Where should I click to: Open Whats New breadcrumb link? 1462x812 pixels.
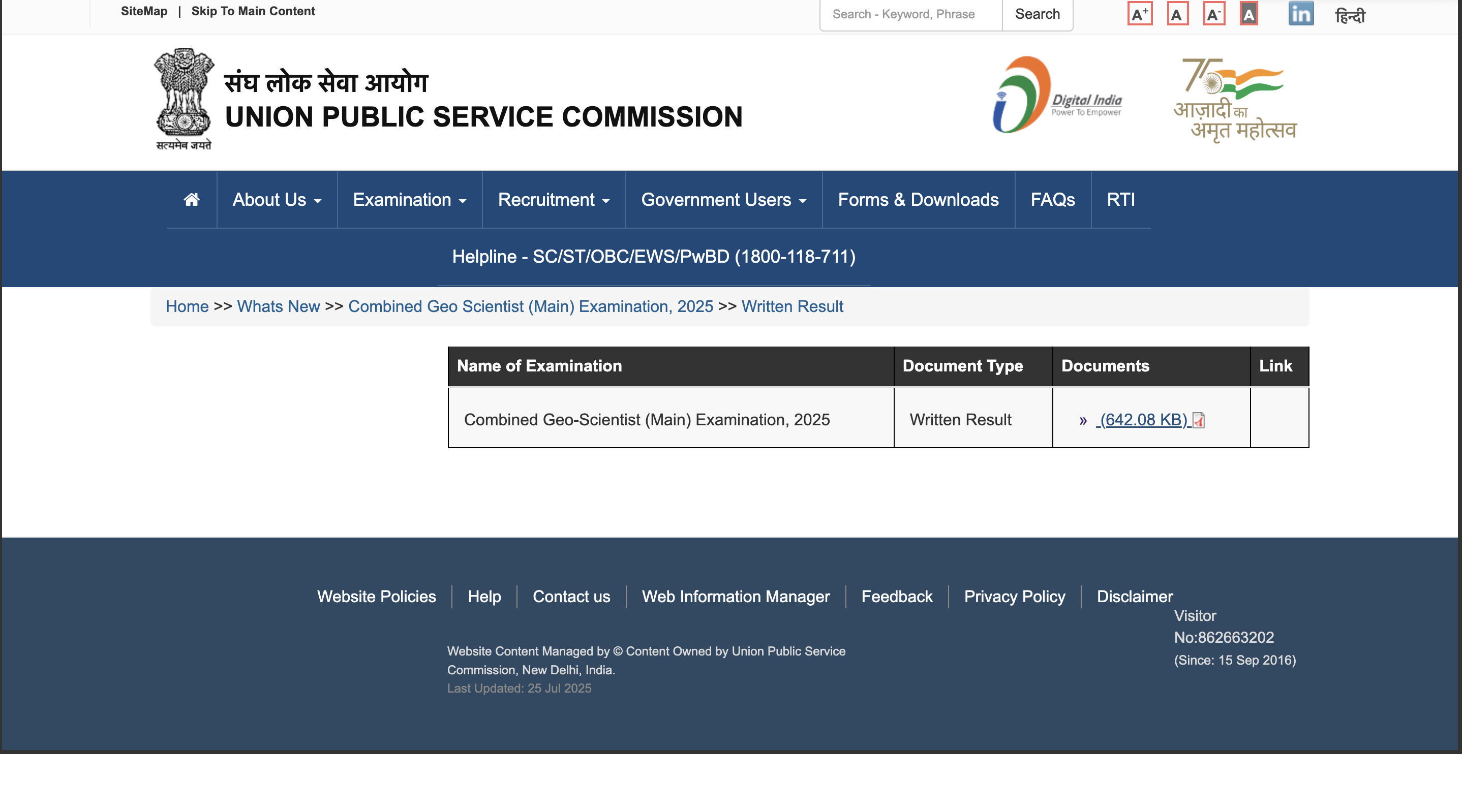click(x=279, y=306)
